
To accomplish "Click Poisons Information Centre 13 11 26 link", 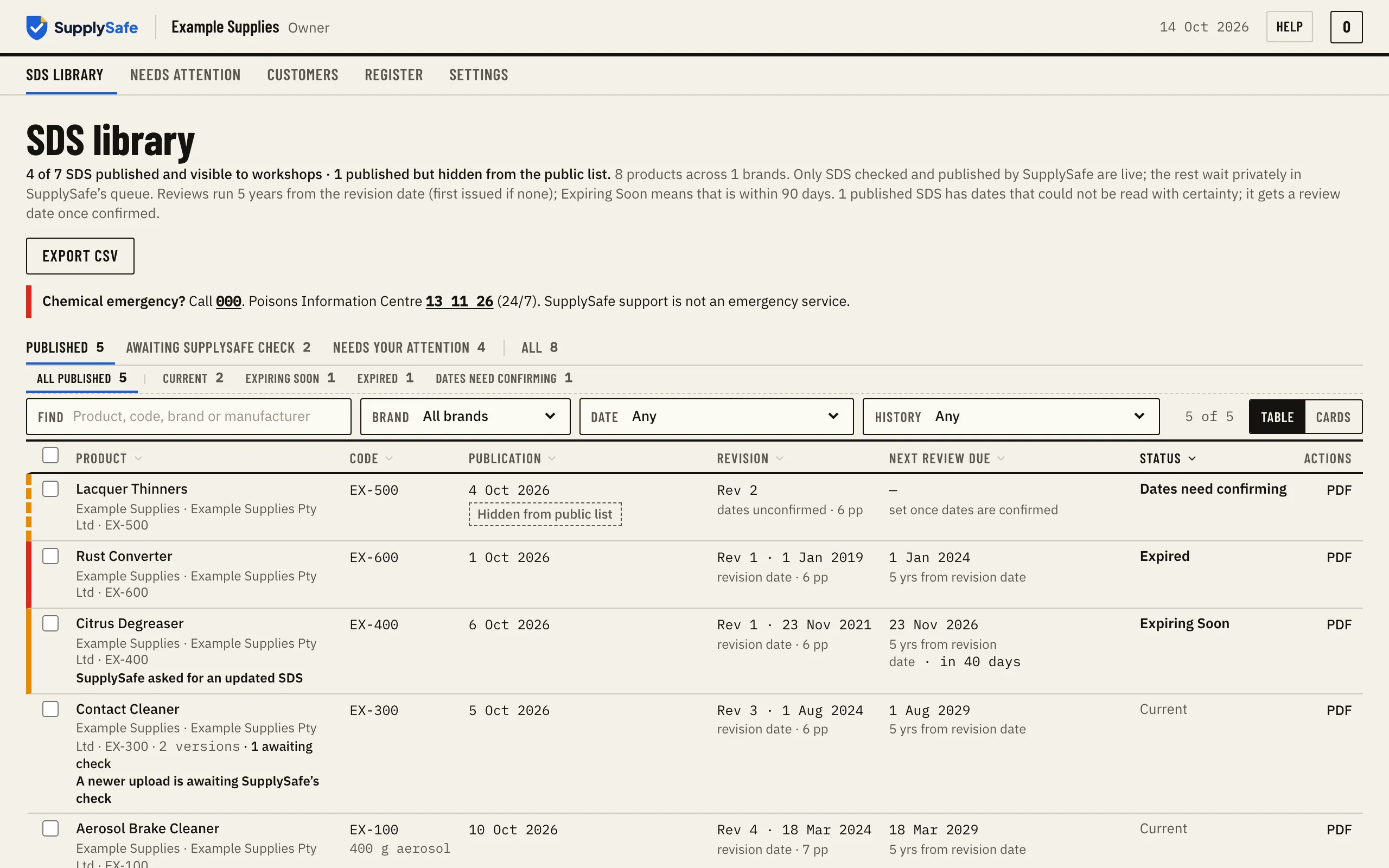I will 459,302.
